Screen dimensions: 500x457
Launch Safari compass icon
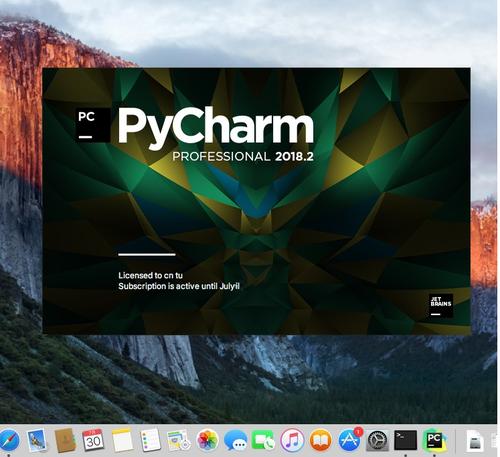(9, 440)
